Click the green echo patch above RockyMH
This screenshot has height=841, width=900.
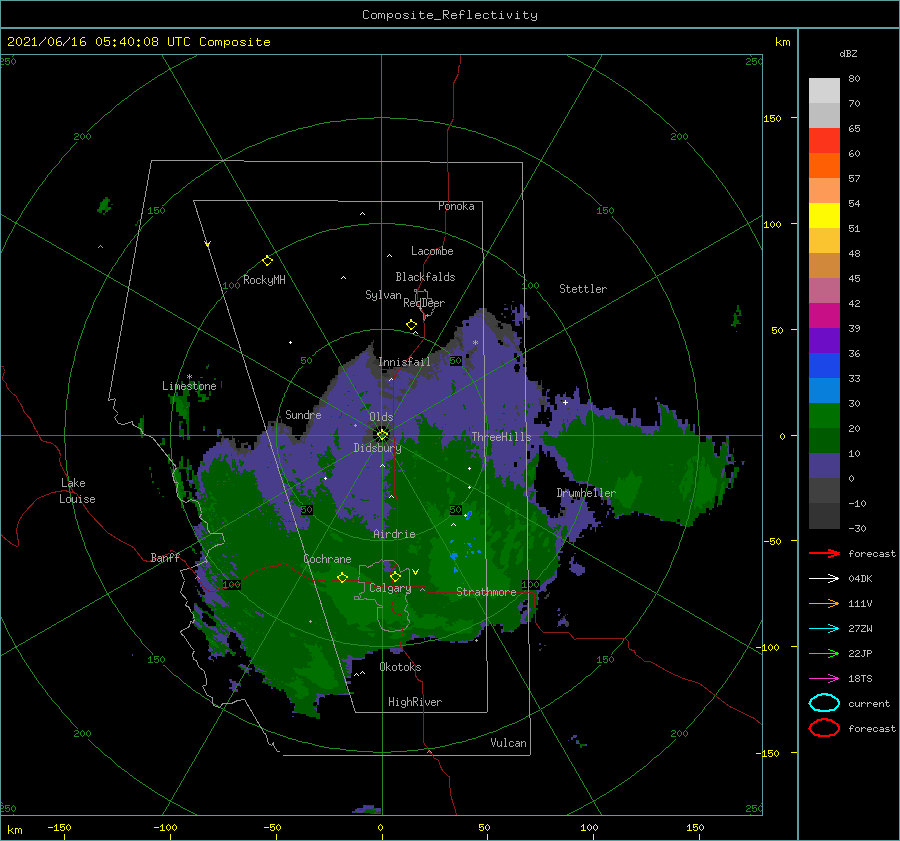coord(104,206)
